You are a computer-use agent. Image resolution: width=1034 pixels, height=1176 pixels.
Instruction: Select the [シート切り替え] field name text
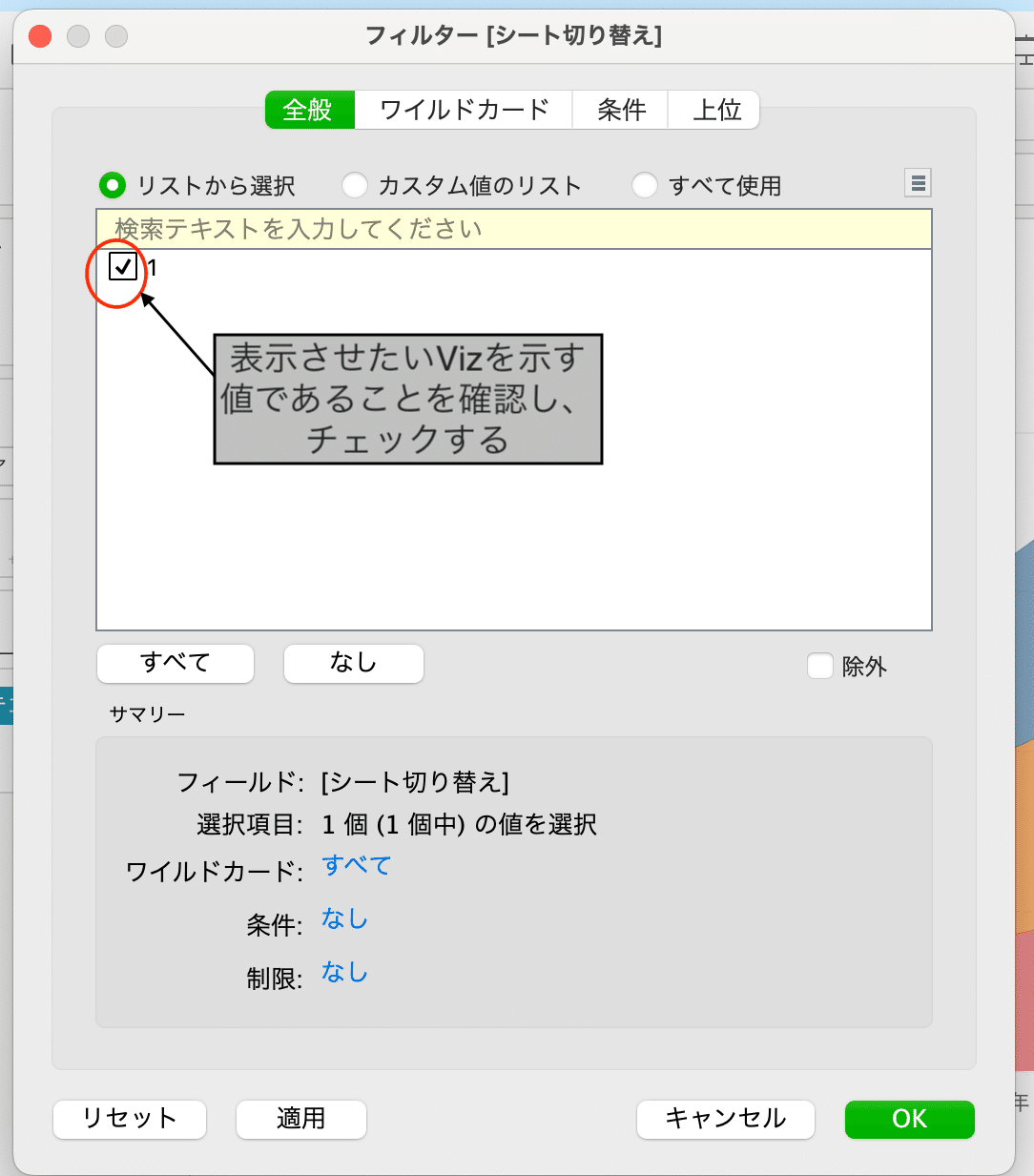[x=416, y=783]
